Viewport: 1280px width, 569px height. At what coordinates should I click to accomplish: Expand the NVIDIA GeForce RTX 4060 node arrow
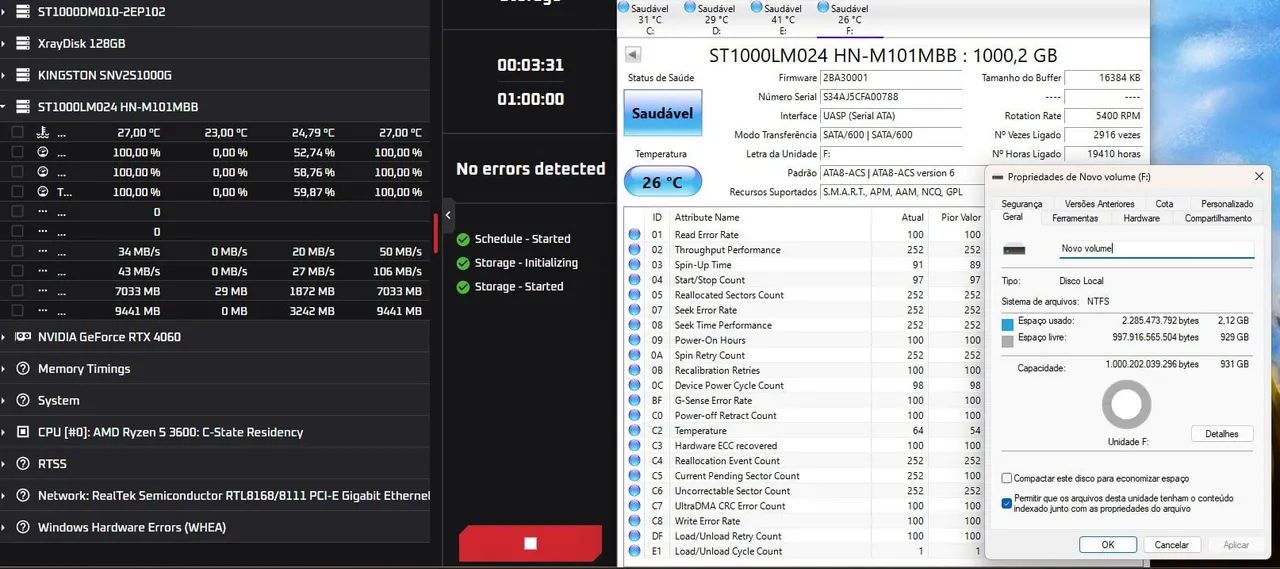4,337
